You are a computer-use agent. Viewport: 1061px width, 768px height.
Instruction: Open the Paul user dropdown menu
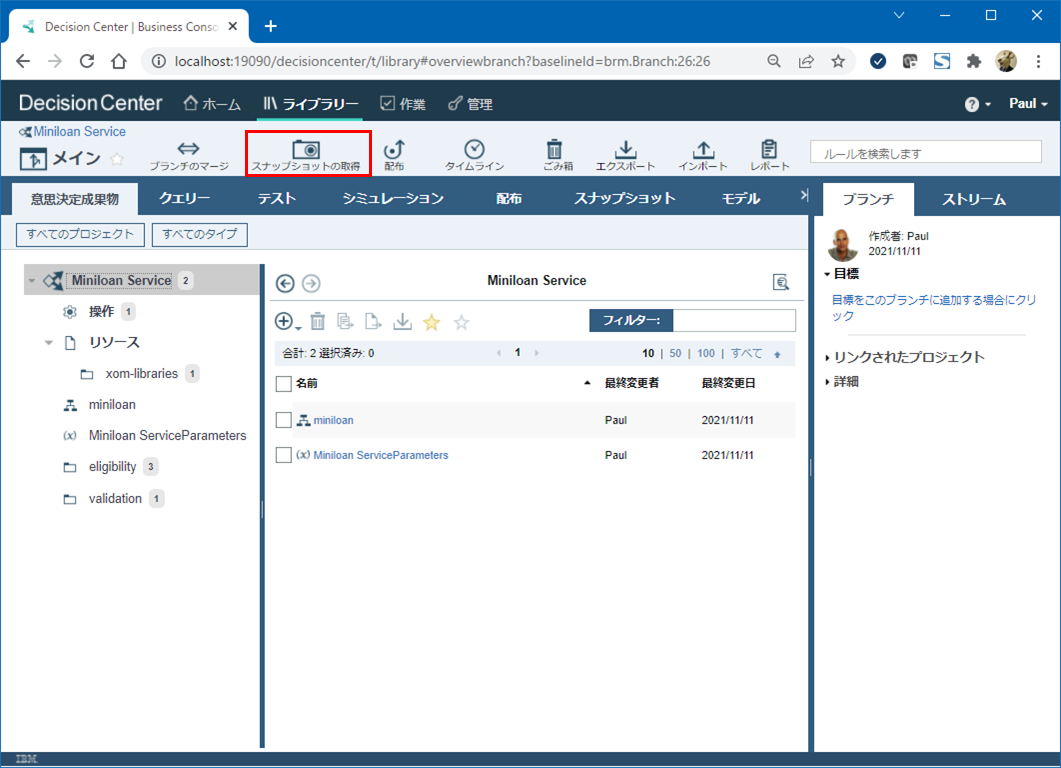click(x=1028, y=104)
